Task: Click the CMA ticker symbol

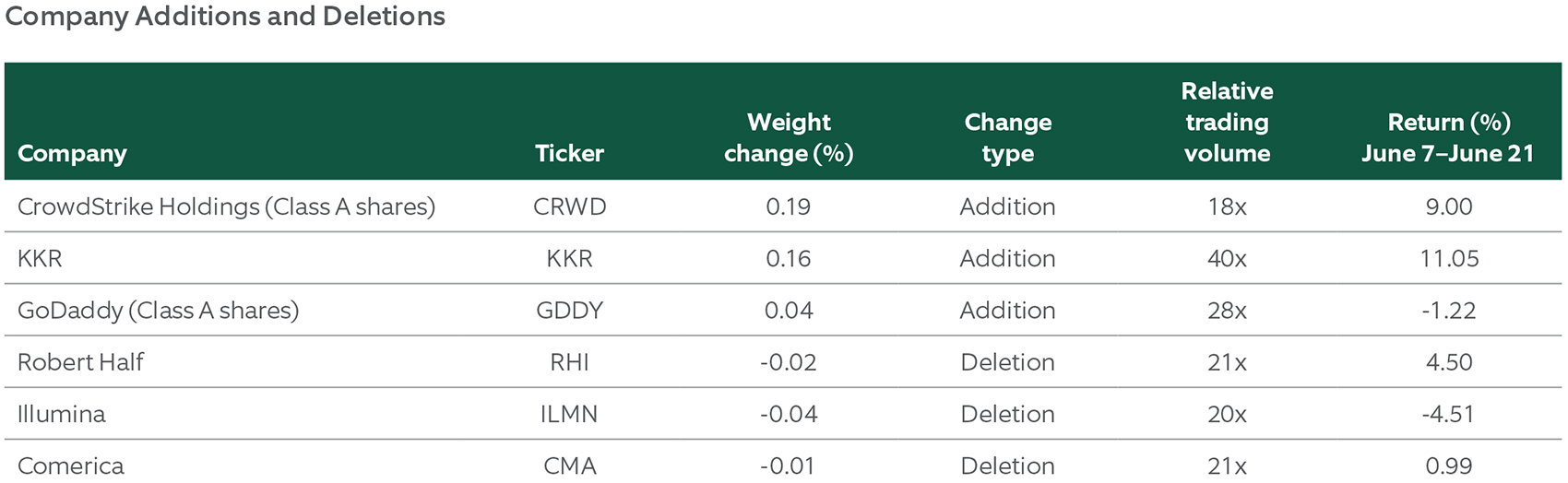Action: (x=569, y=465)
